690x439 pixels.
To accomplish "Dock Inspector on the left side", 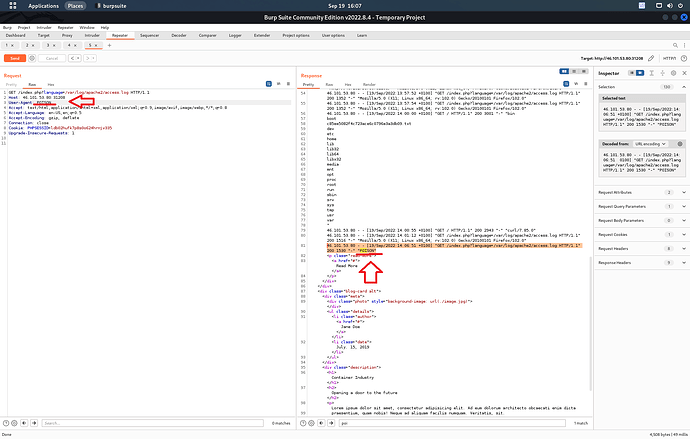I will (631, 73).
